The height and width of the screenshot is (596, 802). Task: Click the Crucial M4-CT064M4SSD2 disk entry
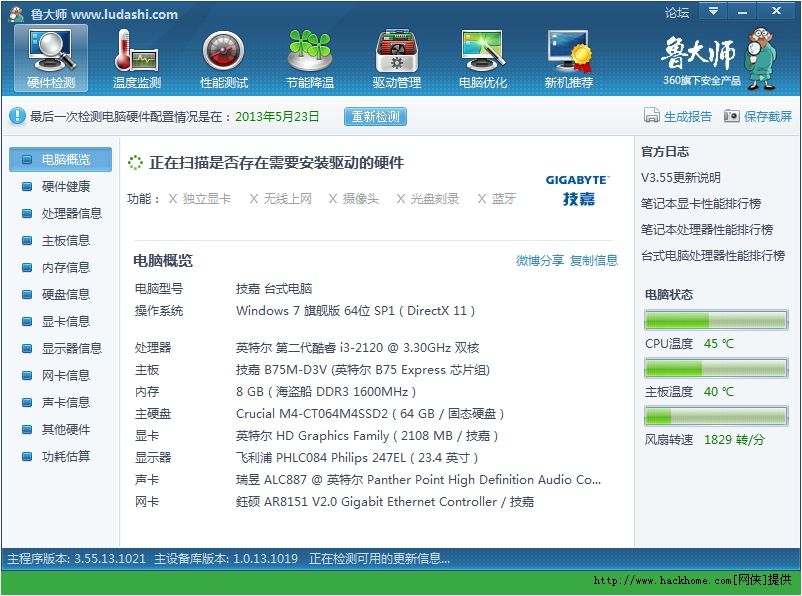370,414
